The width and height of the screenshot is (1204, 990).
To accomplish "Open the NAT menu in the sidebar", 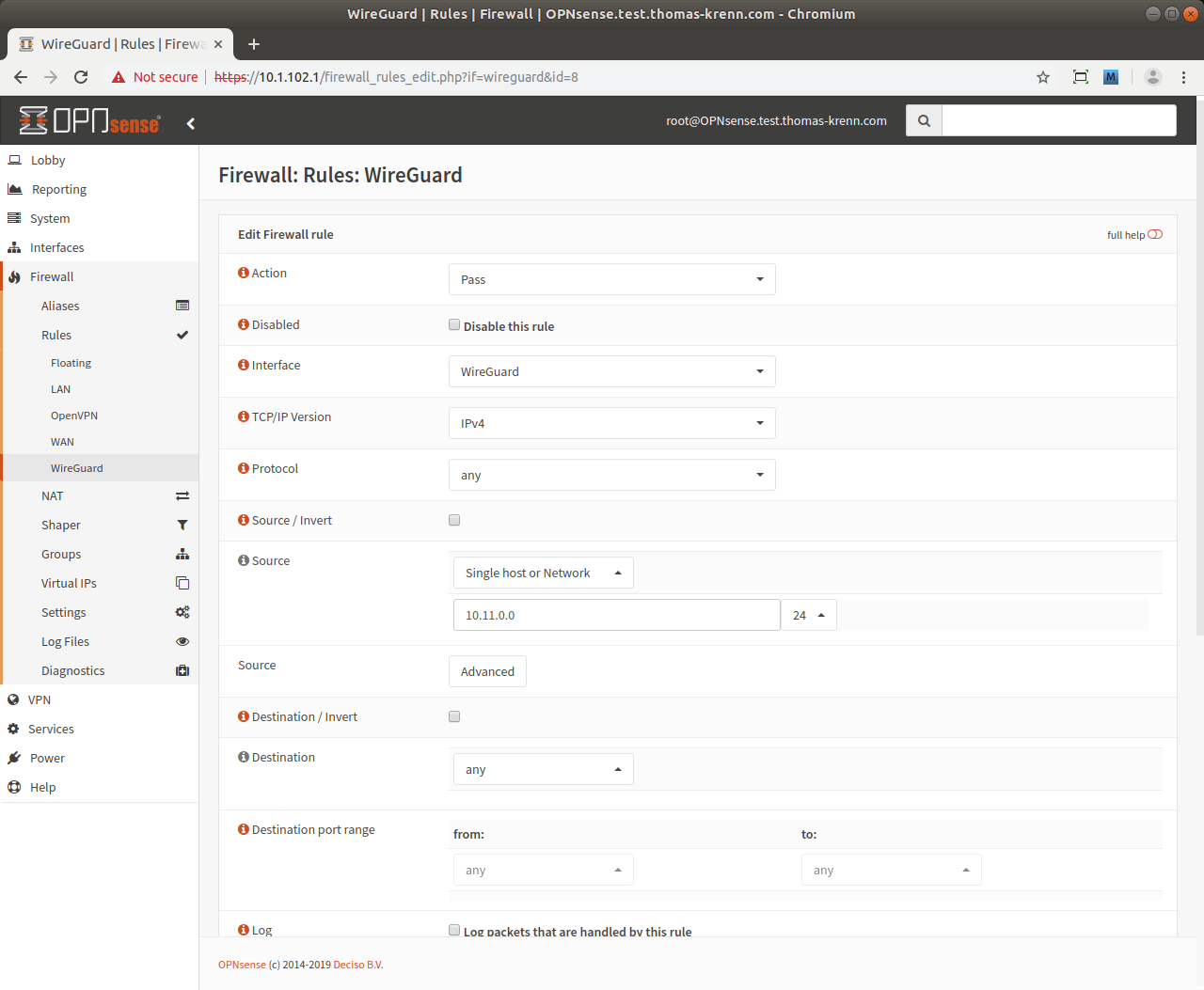I will pyautogui.click(x=53, y=495).
